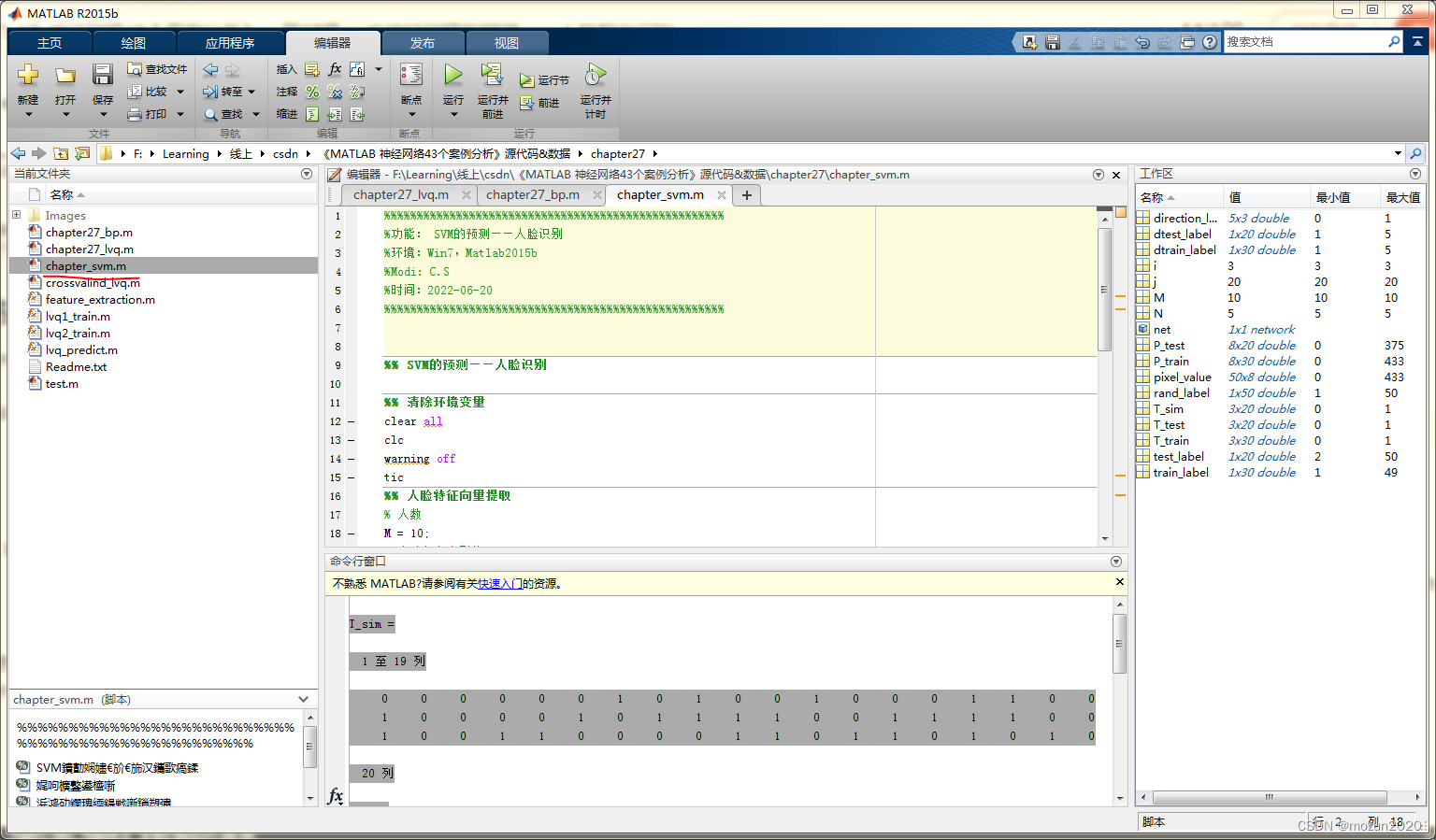
Task: Click the 打印 (Print) icon
Action: click(x=135, y=114)
